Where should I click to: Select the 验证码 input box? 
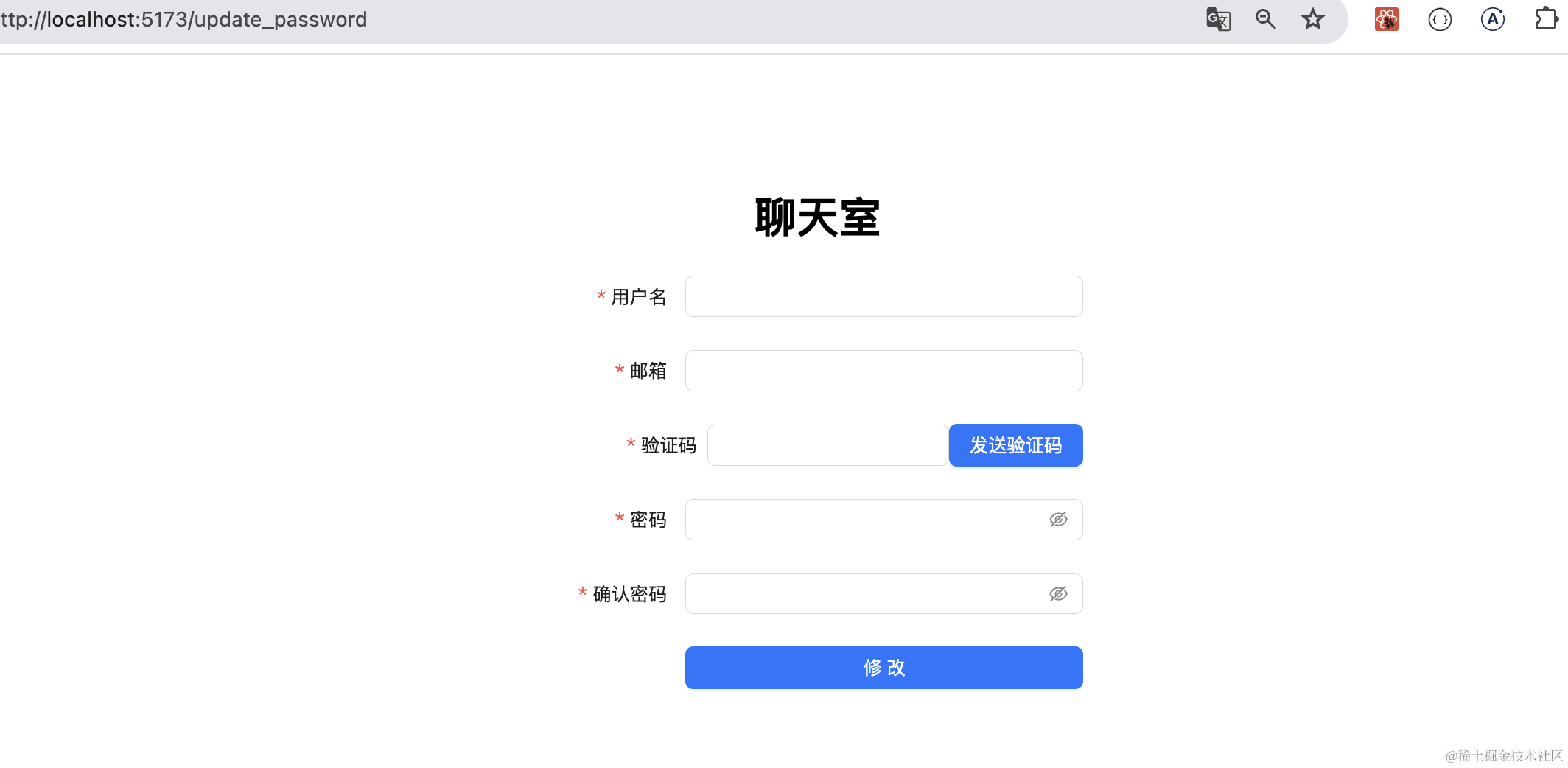pos(827,445)
